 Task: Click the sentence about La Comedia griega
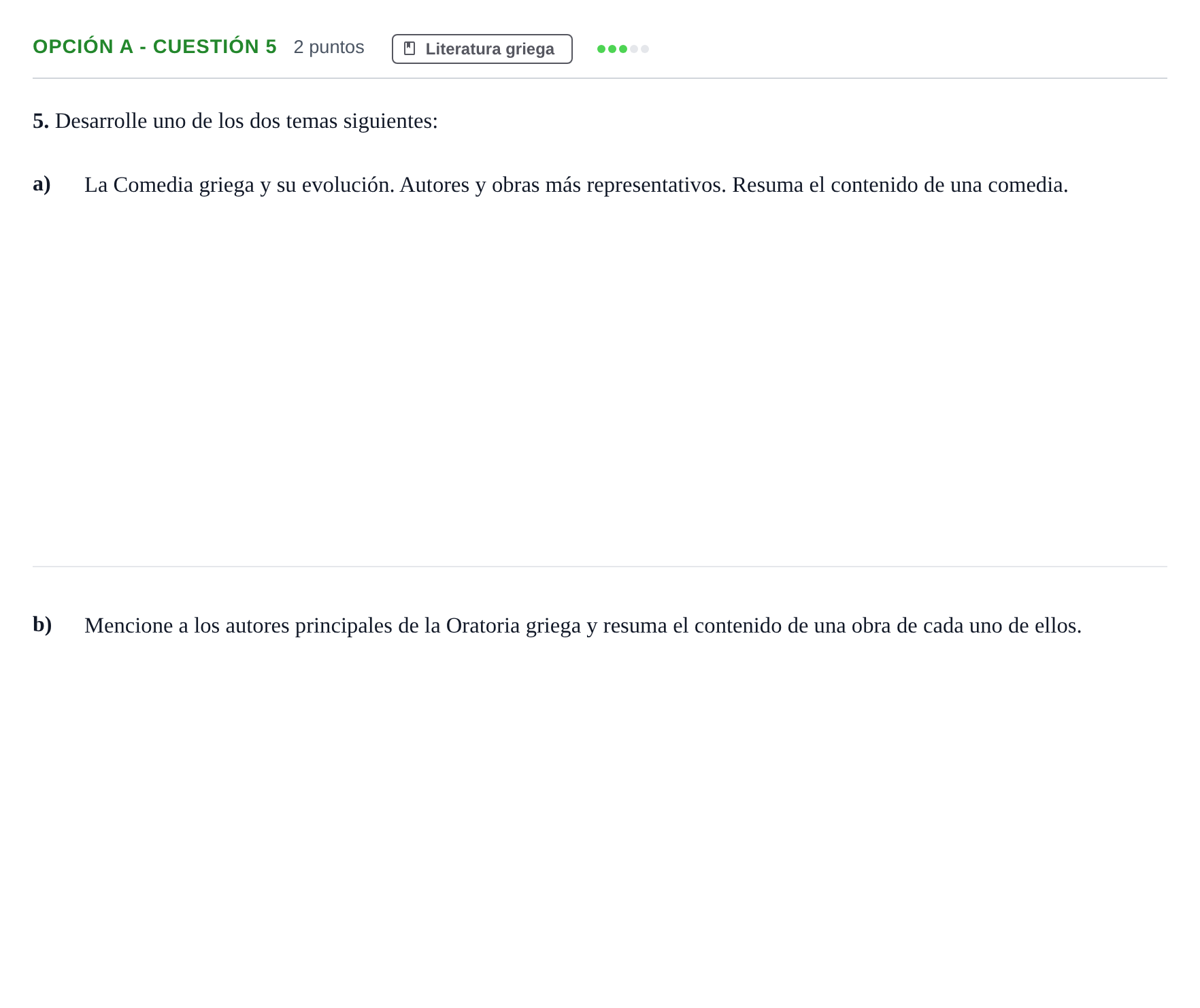(x=576, y=185)
